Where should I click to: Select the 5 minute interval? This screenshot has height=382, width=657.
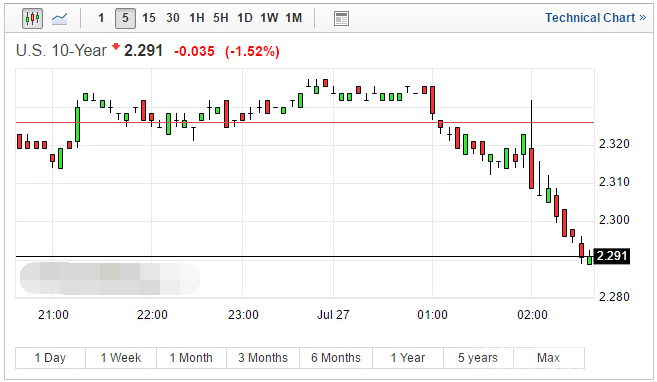125,18
